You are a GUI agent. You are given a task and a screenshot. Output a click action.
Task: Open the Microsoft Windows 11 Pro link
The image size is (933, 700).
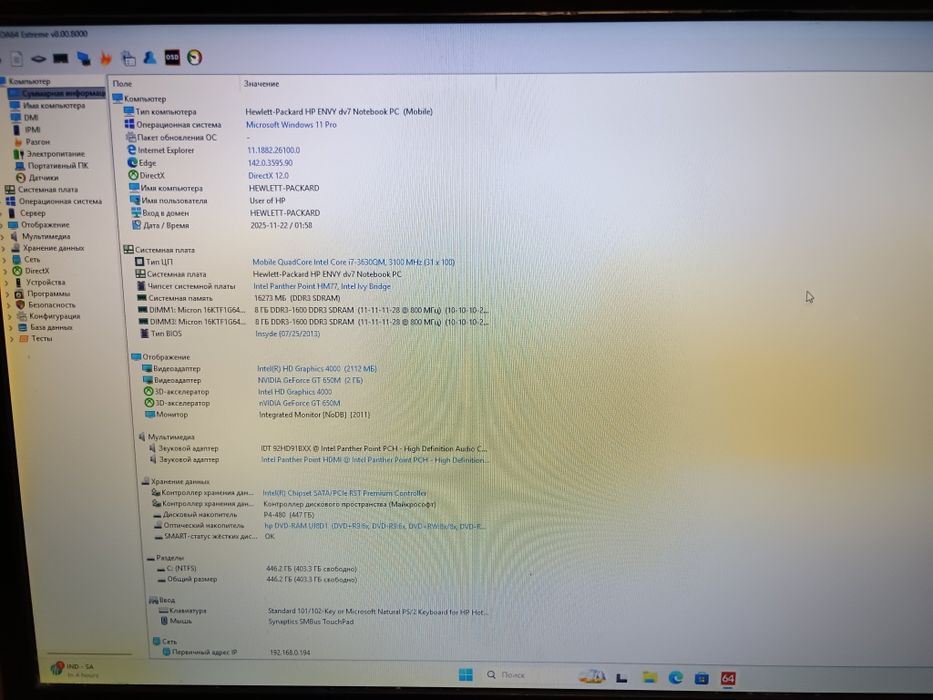tap(291, 124)
